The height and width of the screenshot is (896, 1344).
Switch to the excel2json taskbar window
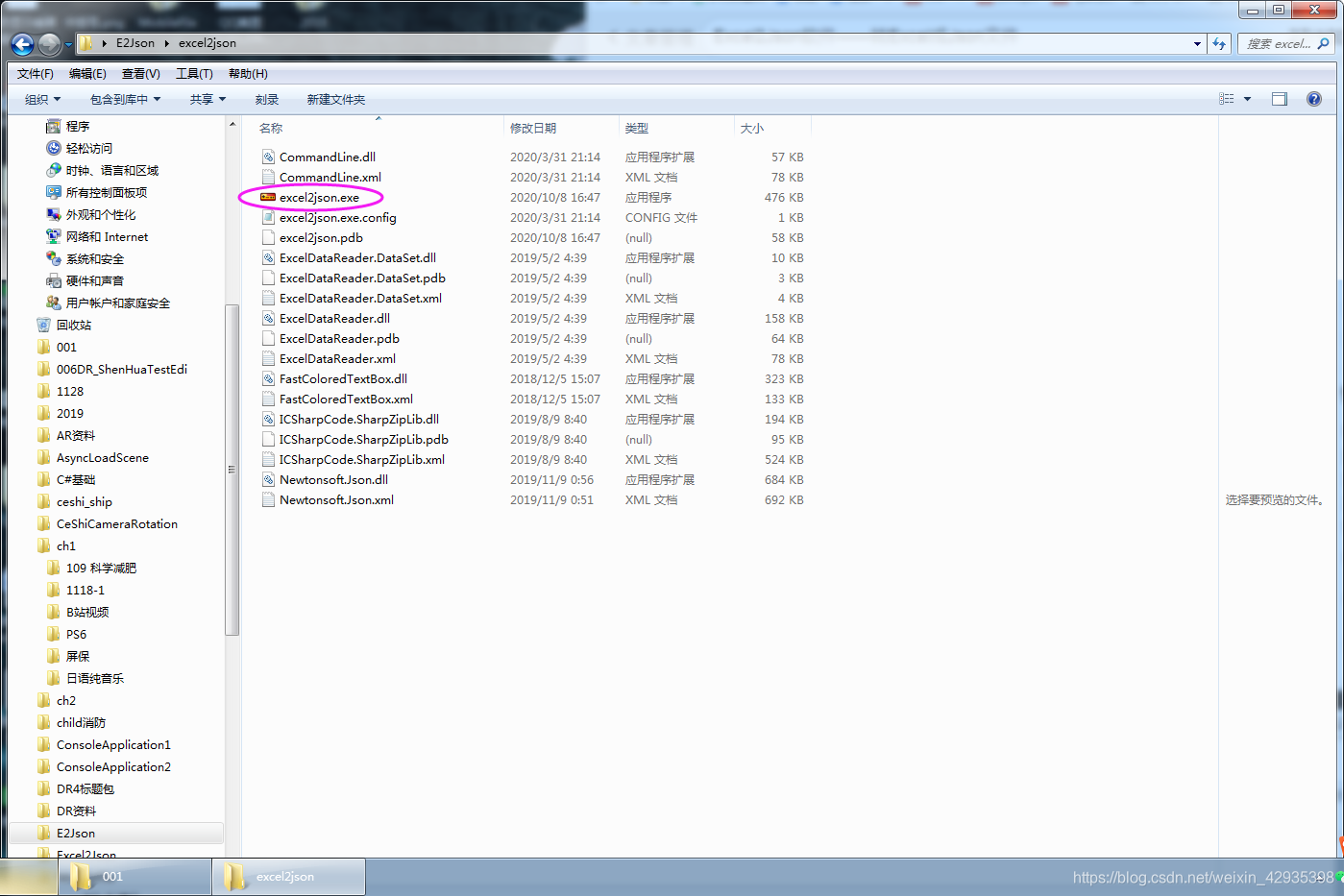[x=288, y=876]
